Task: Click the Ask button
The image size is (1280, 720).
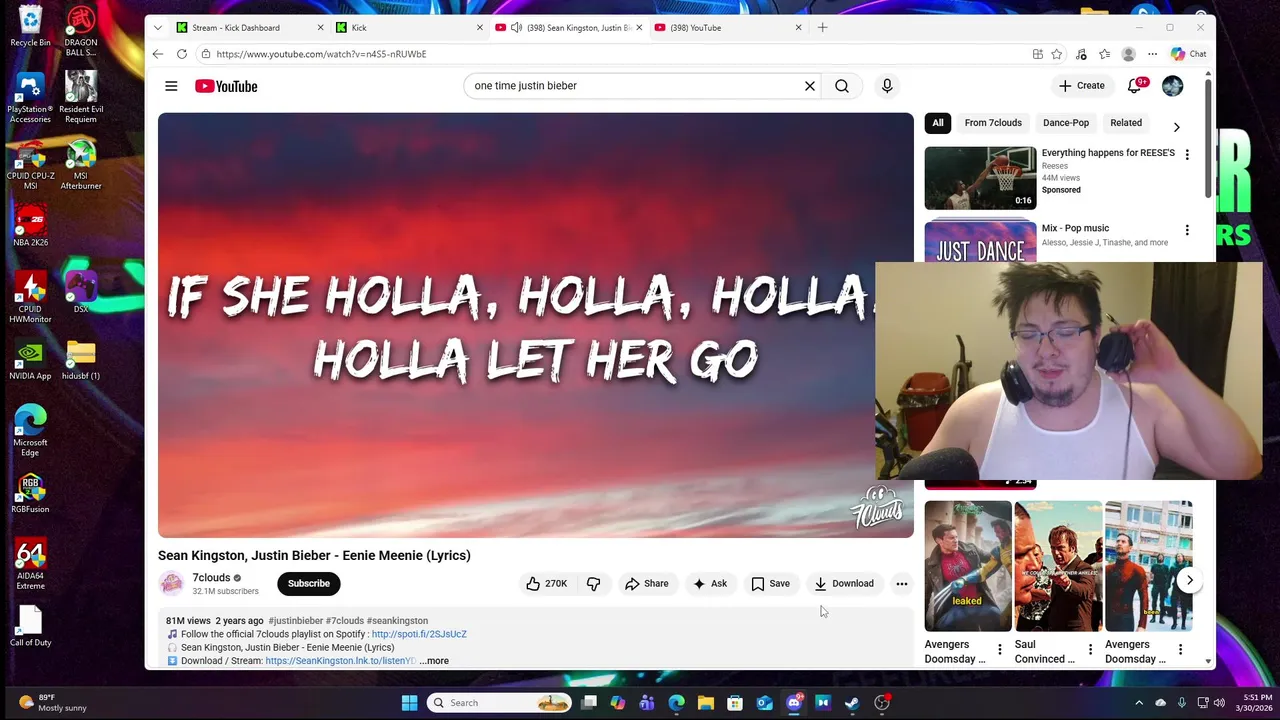Action: [x=710, y=584]
